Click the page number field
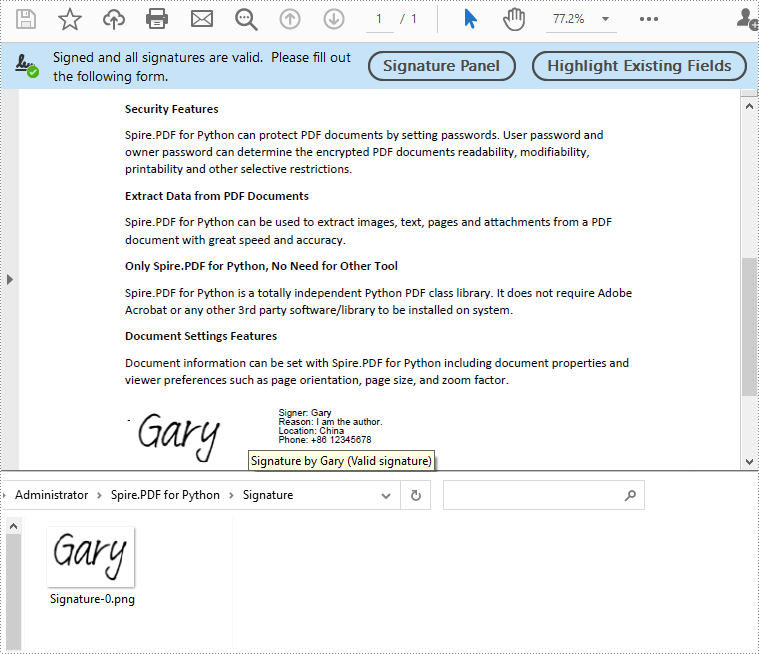 (379, 19)
